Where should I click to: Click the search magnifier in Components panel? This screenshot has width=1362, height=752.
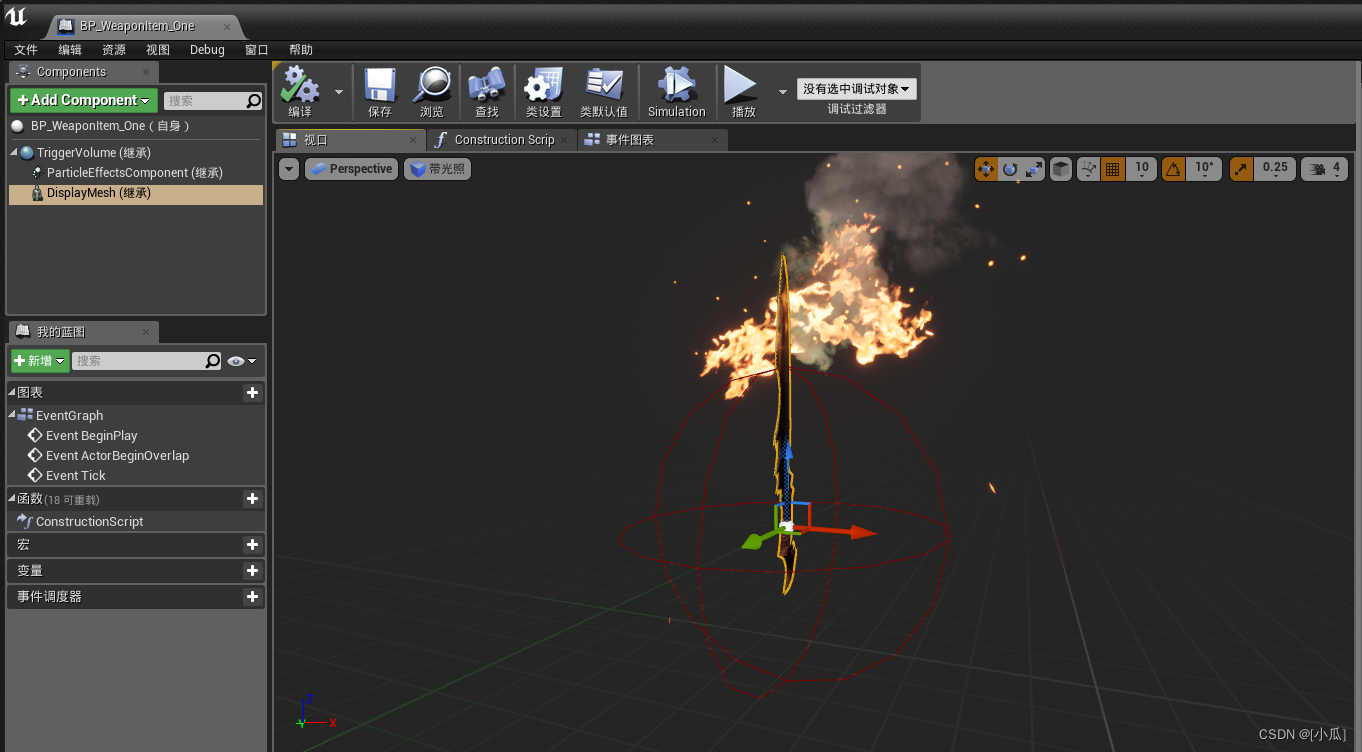(x=253, y=101)
